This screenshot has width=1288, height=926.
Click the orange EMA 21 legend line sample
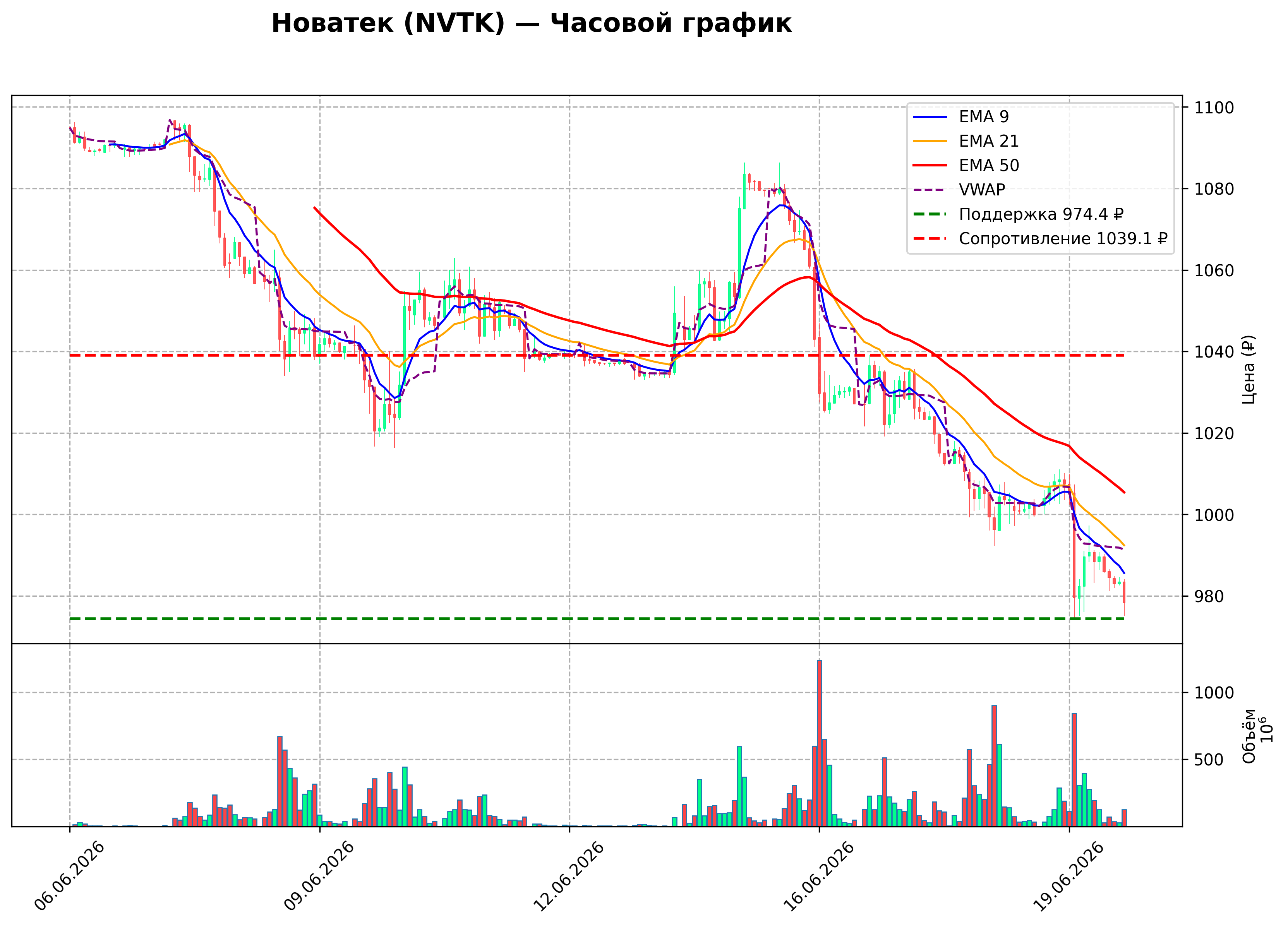tap(930, 141)
